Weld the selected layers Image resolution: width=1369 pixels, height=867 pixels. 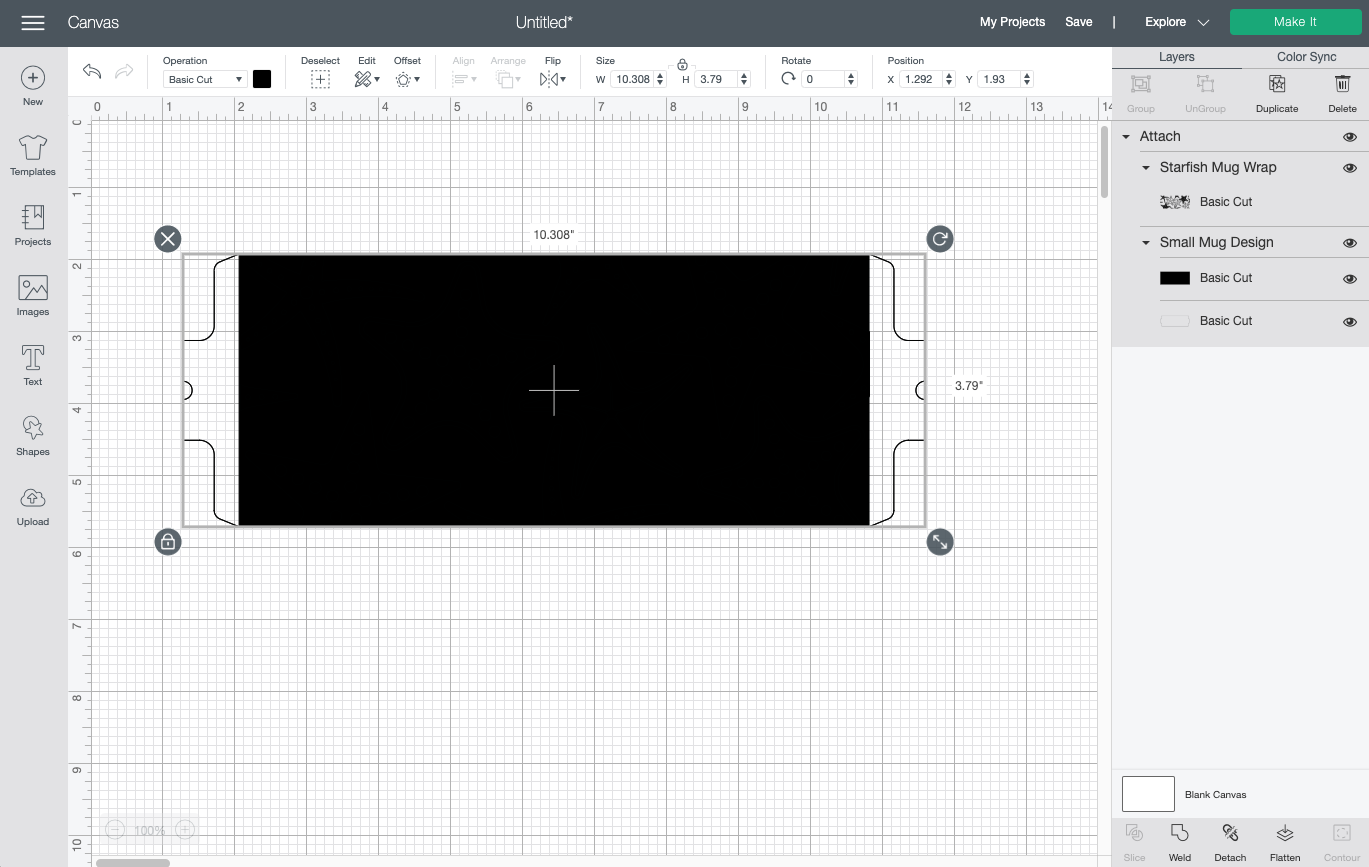pyautogui.click(x=1180, y=842)
